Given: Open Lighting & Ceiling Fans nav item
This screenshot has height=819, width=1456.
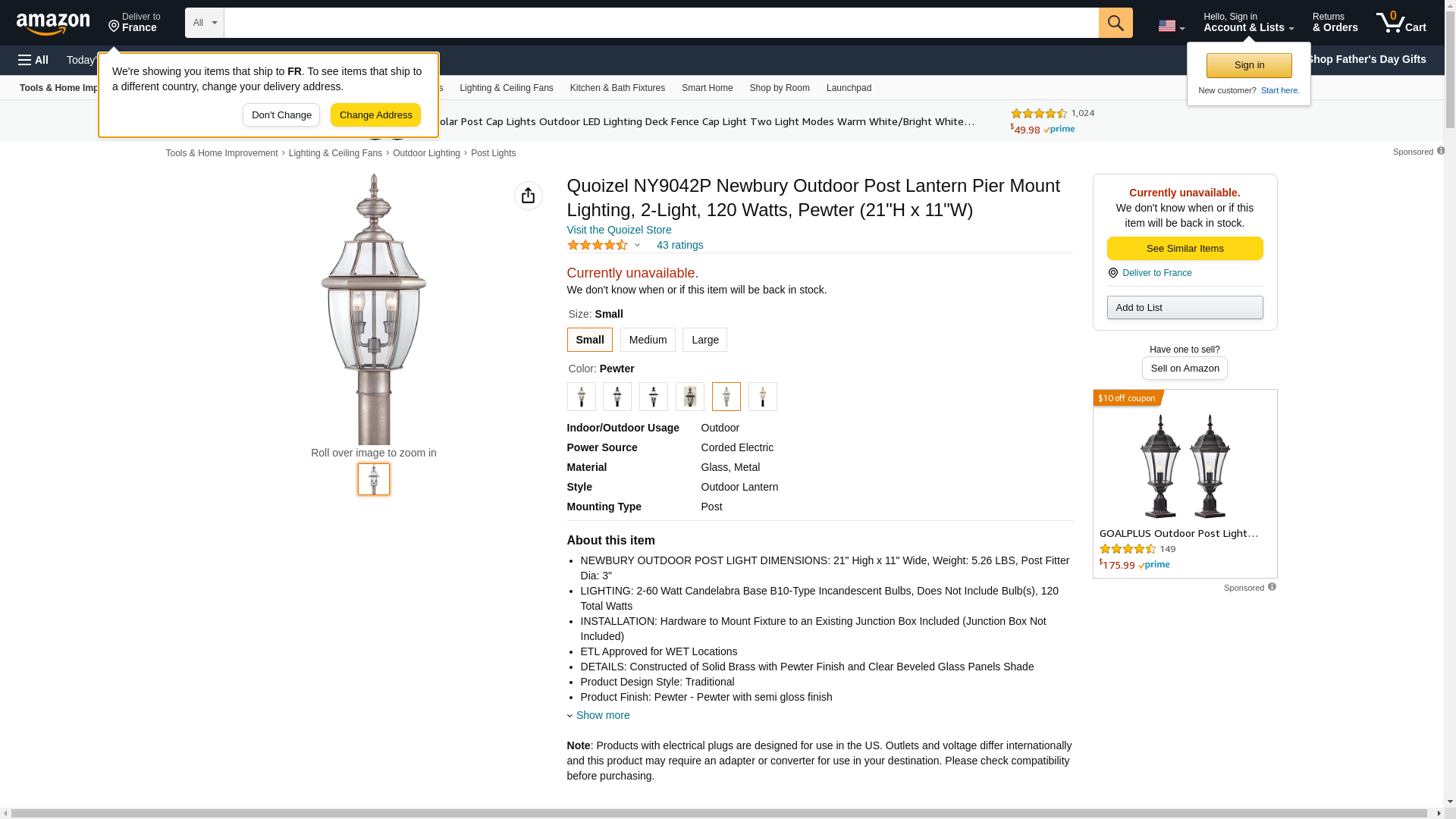Looking at the screenshot, I should pyautogui.click(x=507, y=88).
